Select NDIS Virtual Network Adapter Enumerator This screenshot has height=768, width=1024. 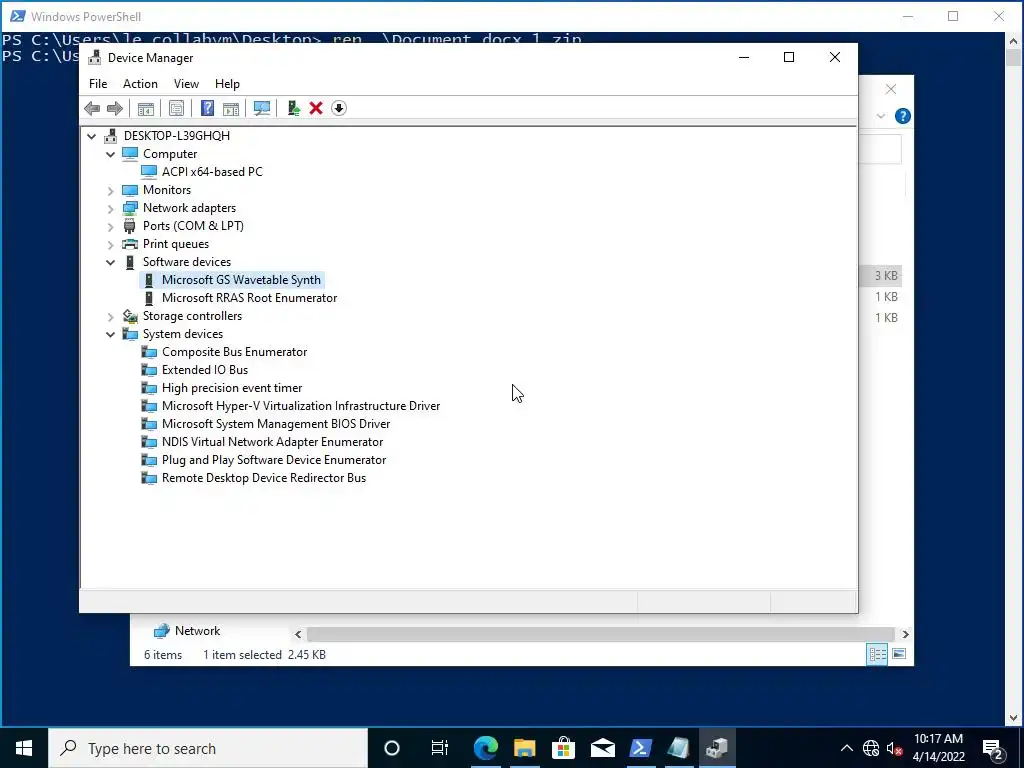coord(272,442)
